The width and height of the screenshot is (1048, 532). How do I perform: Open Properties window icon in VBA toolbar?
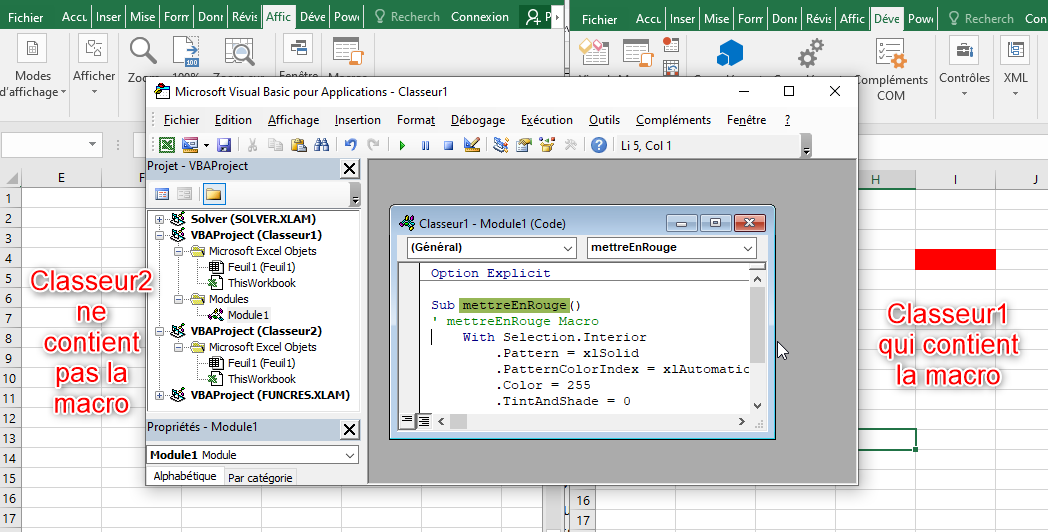click(x=524, y=145)
